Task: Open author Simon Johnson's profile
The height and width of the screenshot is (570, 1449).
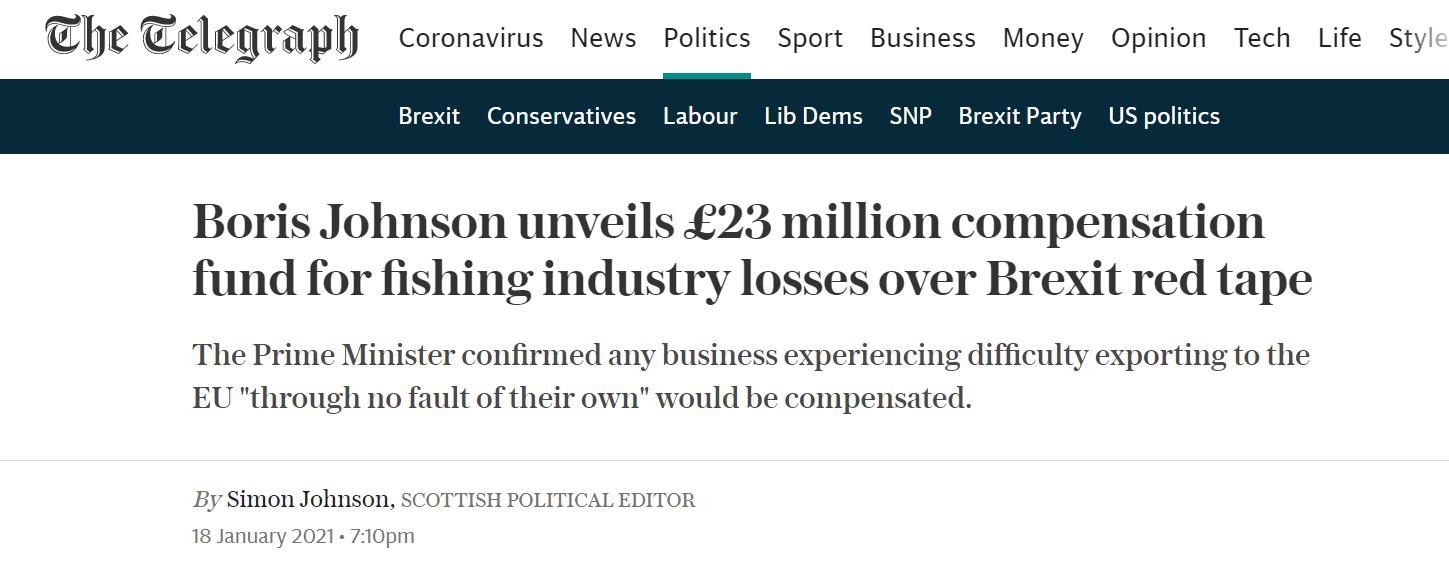Action: pos(309,499)
